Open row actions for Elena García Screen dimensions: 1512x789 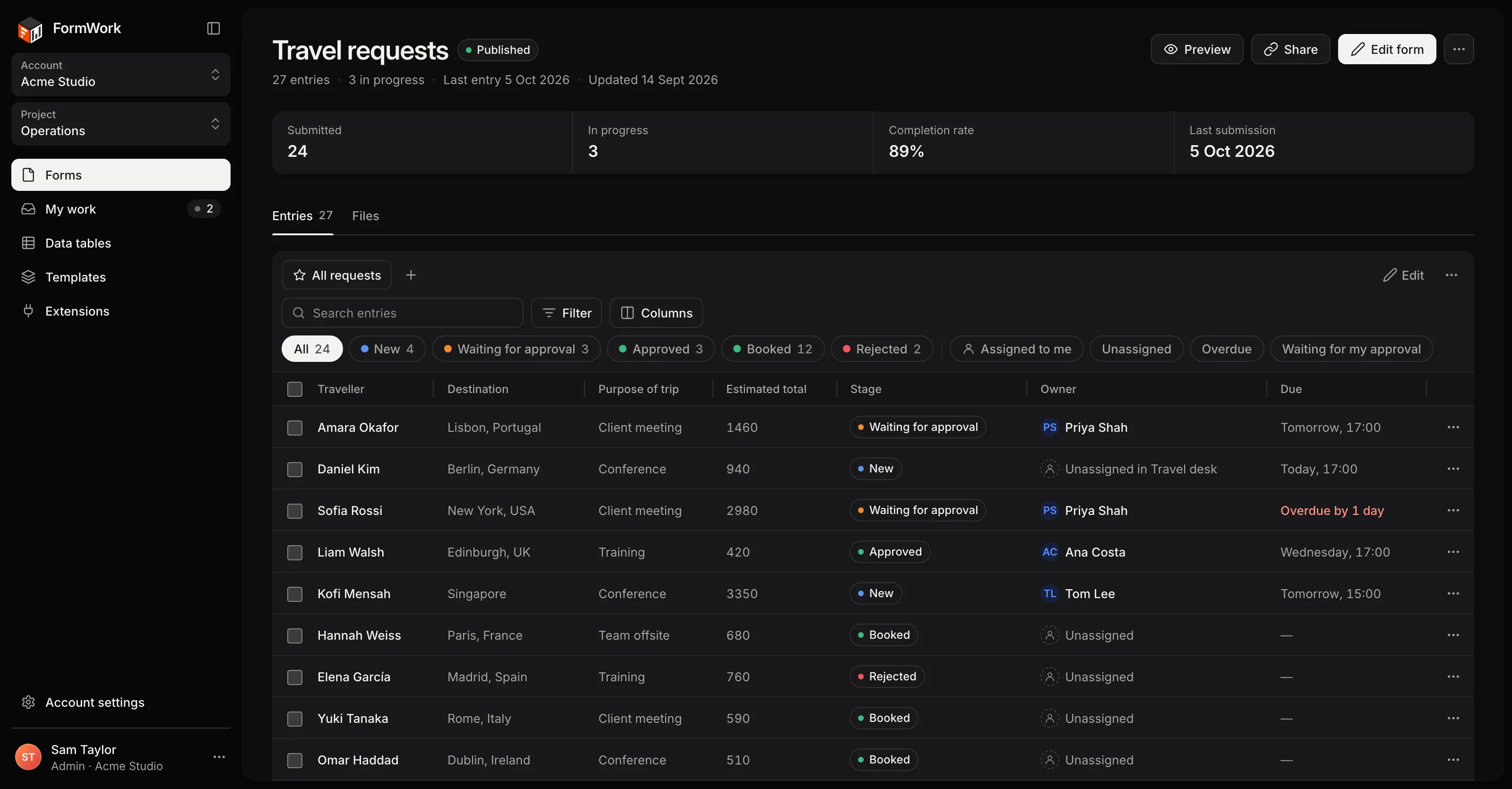[1453, 677]
